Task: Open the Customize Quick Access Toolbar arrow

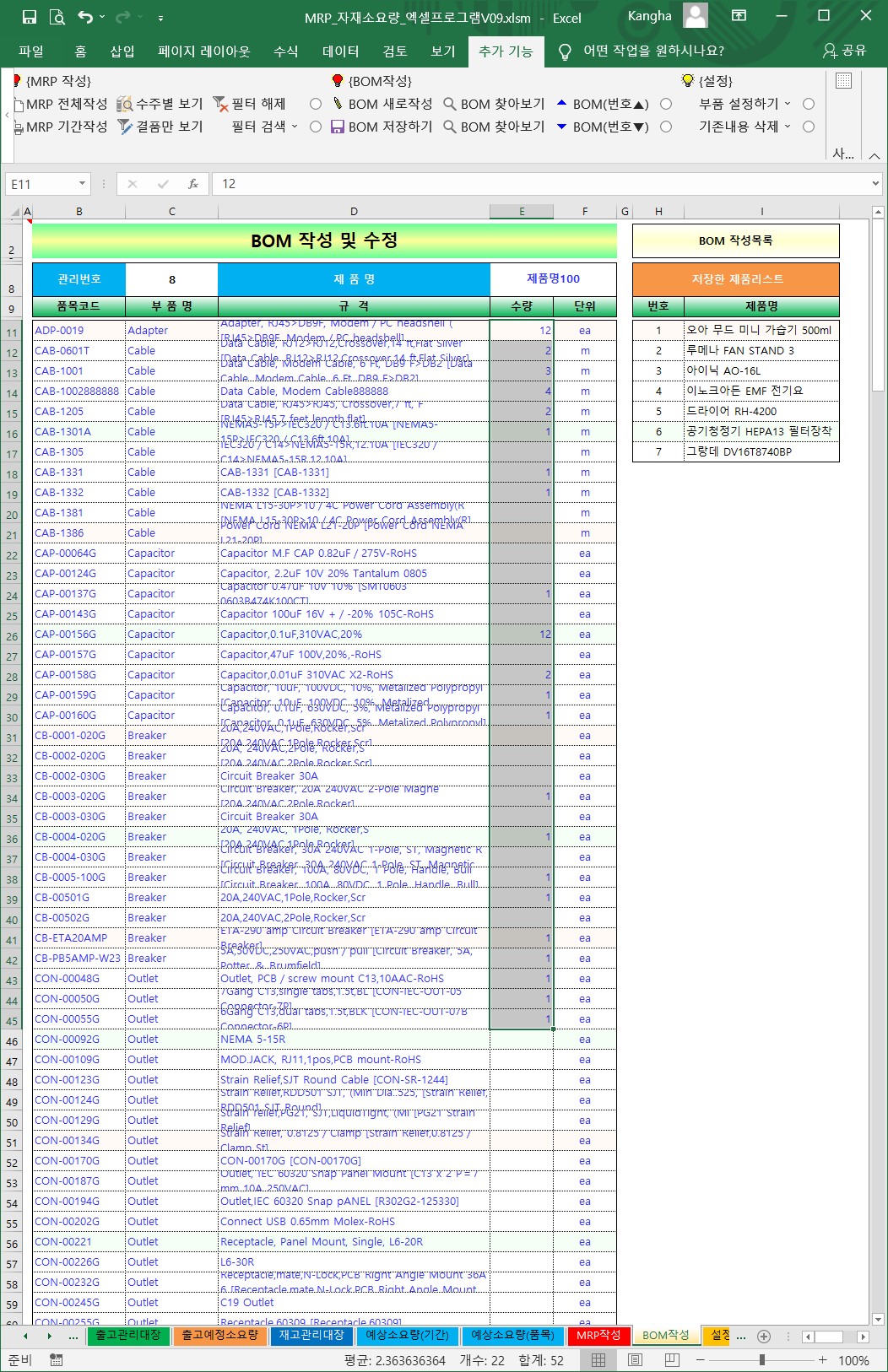Action: (160, 18)
